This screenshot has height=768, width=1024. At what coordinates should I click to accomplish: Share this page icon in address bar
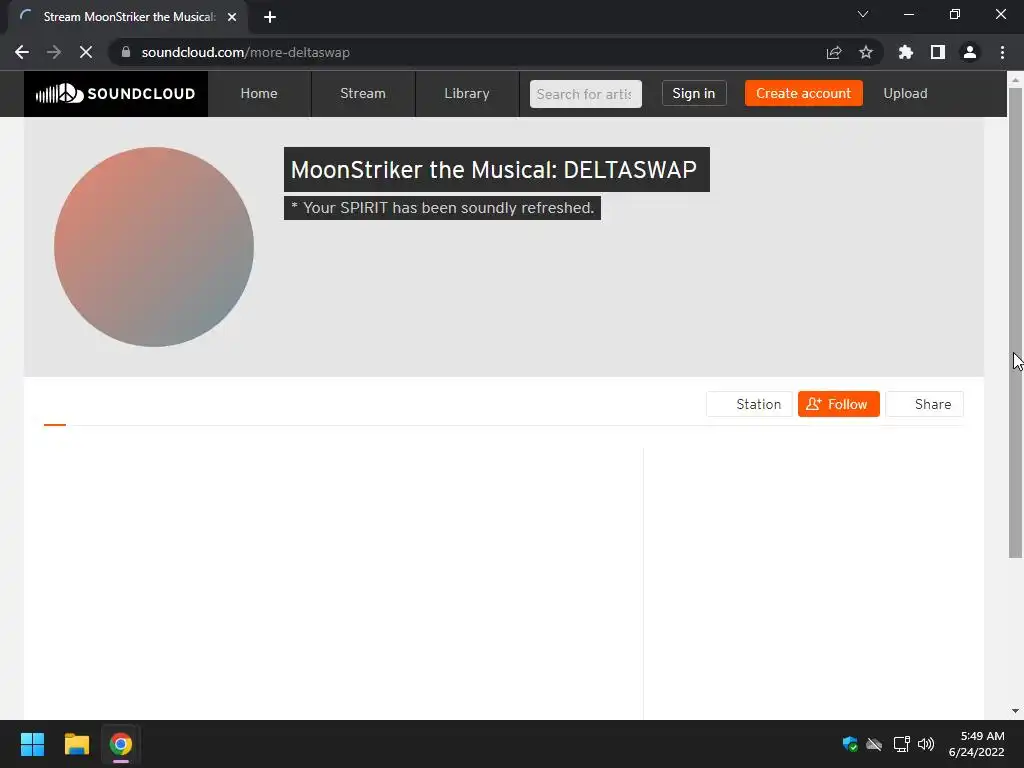pyautogui.click(x=834, y=52)
